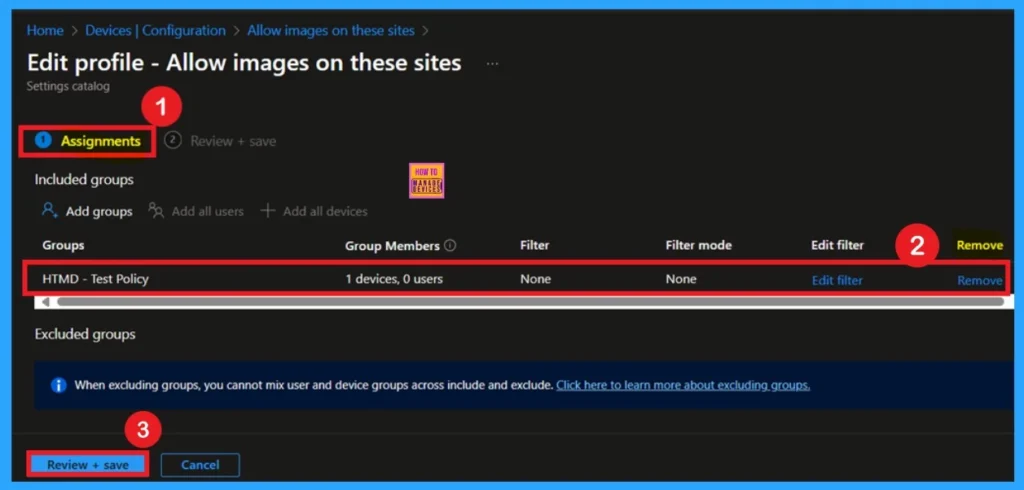Click the Add groups person icon
Screen dimensions: 1024x490
(50, 210)
